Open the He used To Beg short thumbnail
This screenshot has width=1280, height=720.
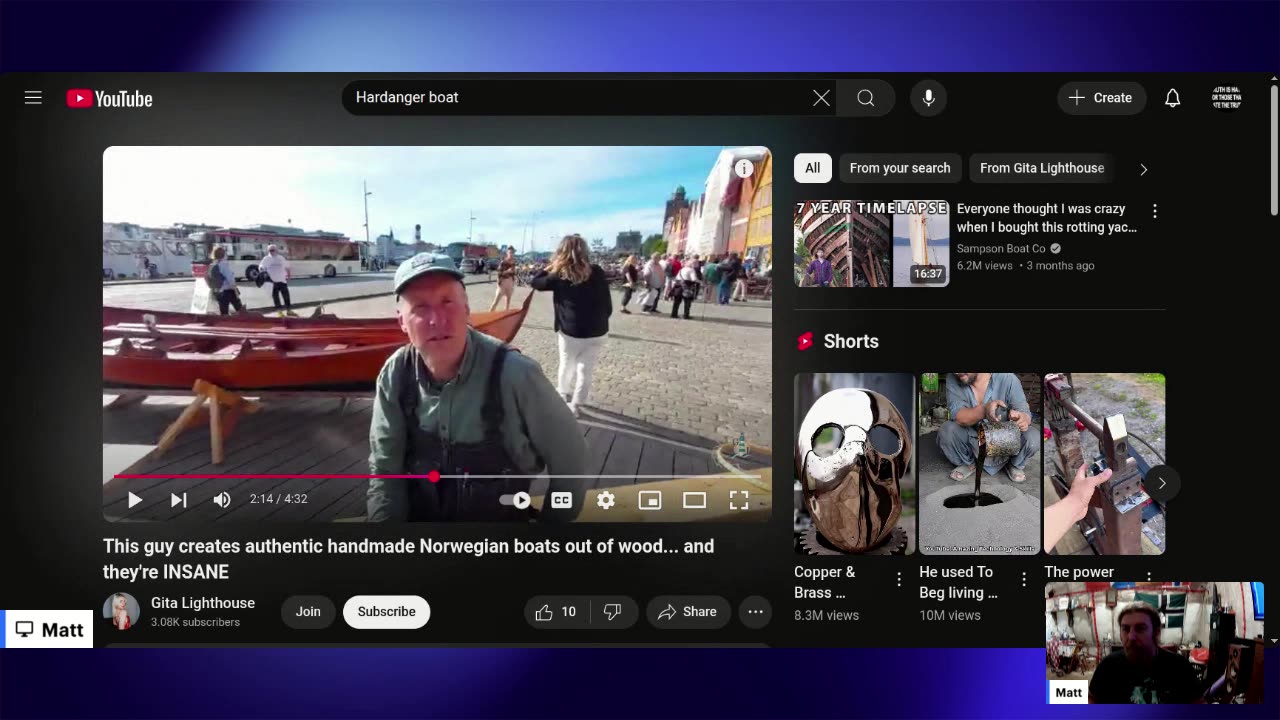980,464
